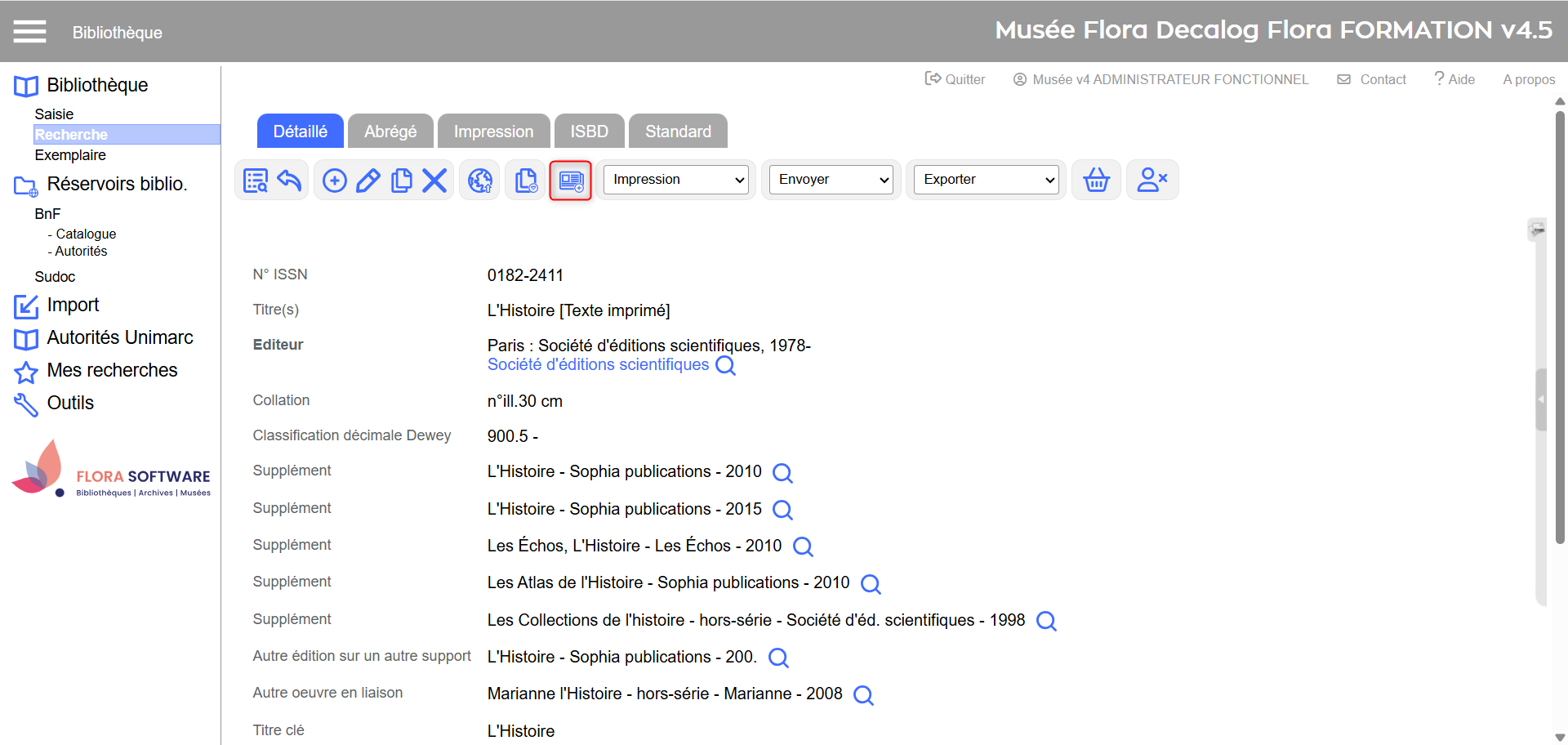The width and height of the screenshot is (1568, 745).
Task: Click the back arrow return icon
Action: (289, 180)
